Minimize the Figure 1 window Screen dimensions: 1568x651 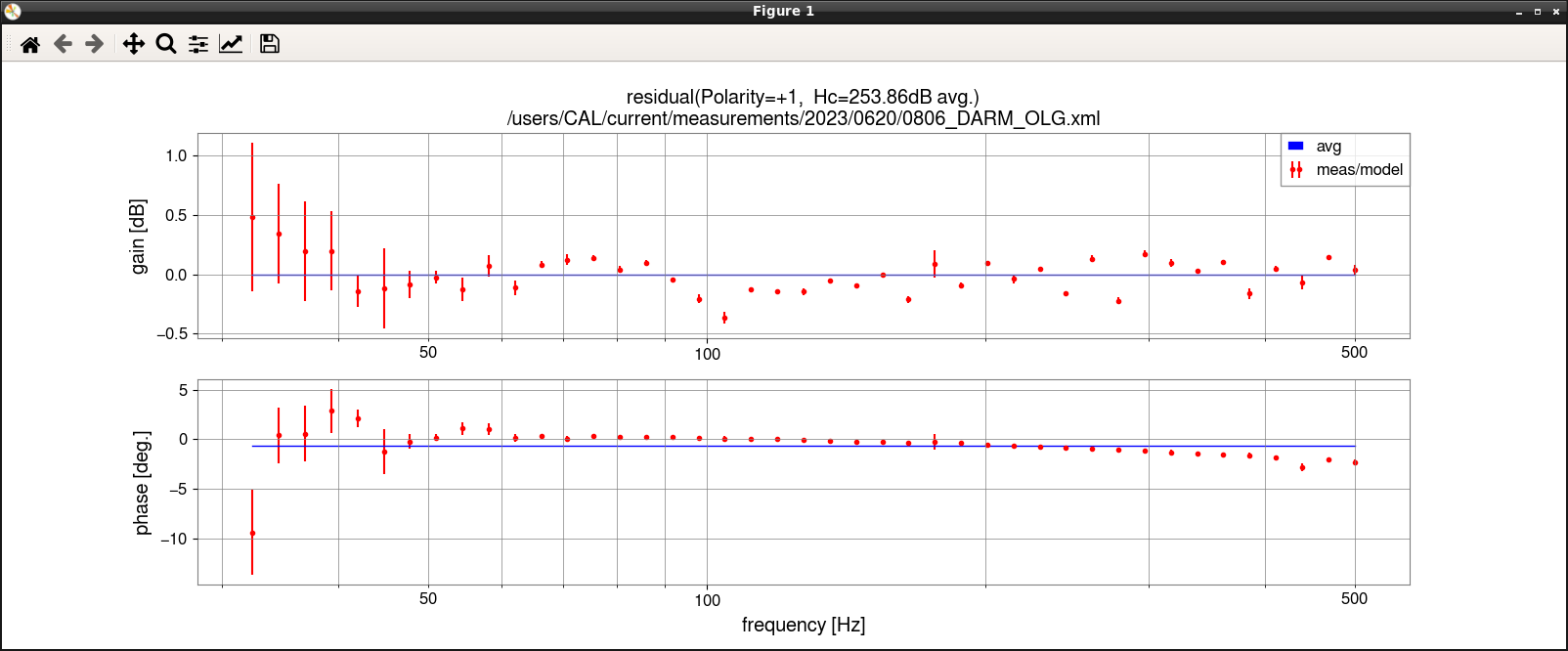[x=1519, y=12]
